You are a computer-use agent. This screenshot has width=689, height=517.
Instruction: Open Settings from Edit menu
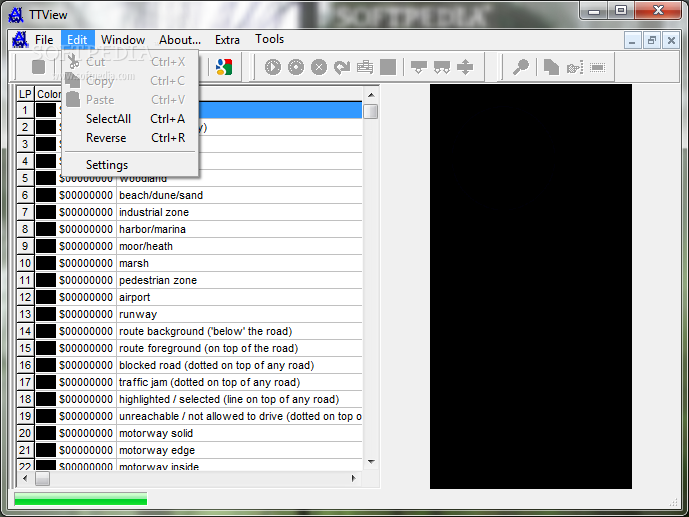tap(130, 165)
